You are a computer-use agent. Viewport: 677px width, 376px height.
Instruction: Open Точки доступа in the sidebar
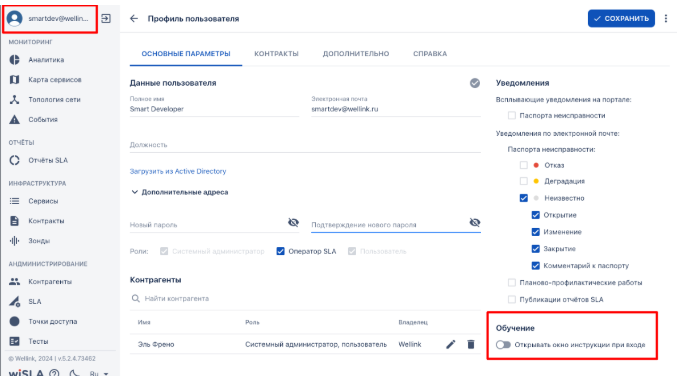(52, 321)
